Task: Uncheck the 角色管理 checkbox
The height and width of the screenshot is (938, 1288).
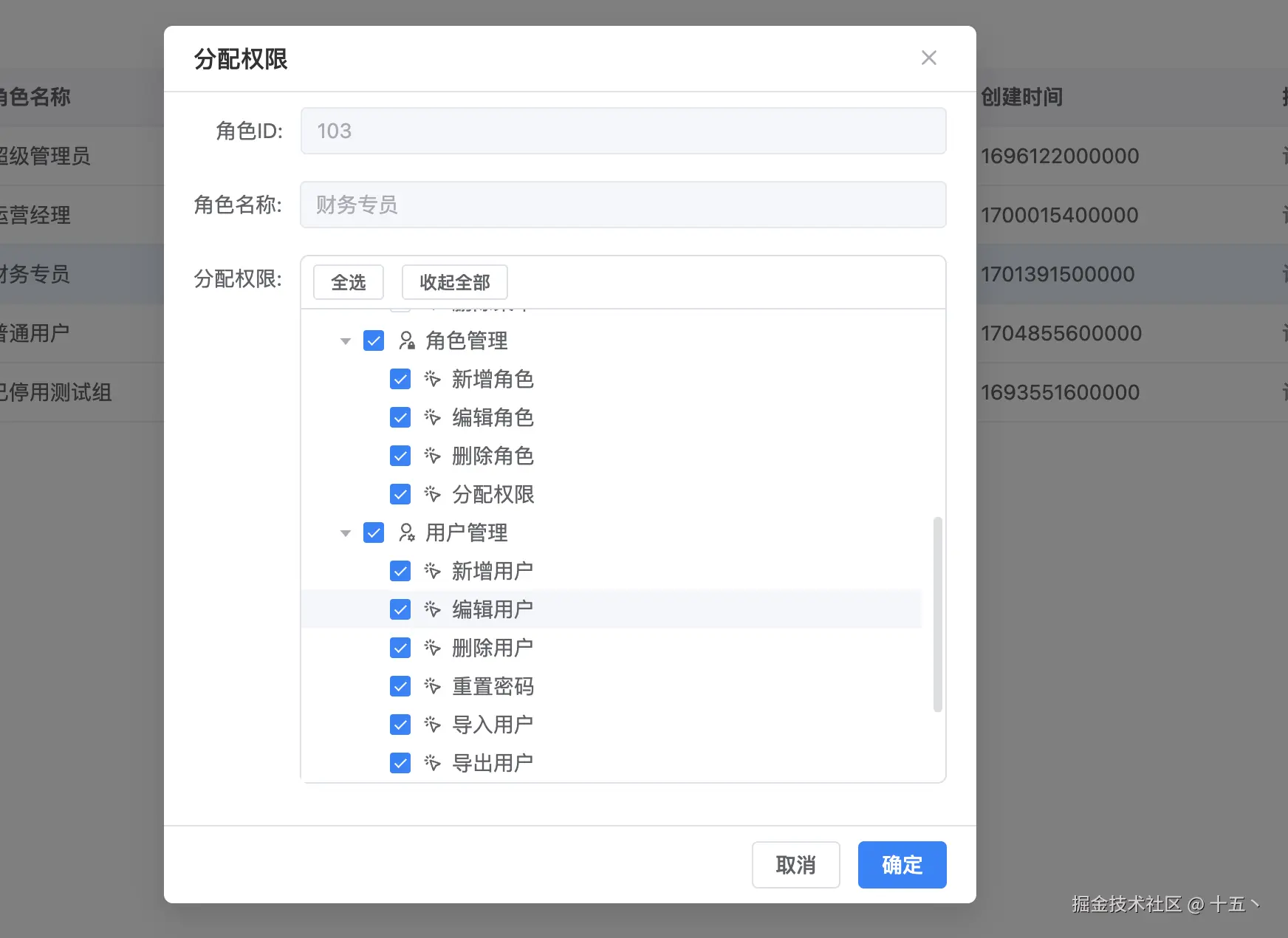Action: [374, 340]
